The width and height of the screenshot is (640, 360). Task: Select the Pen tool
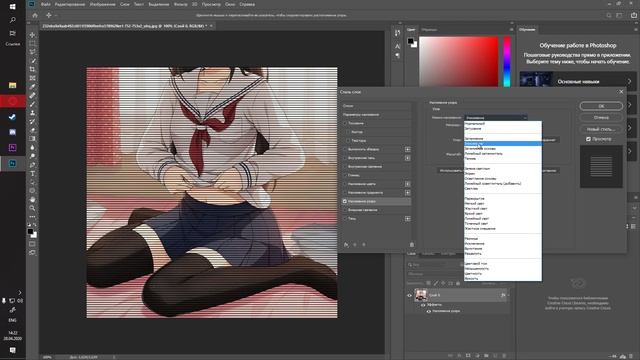pos(32,165)
